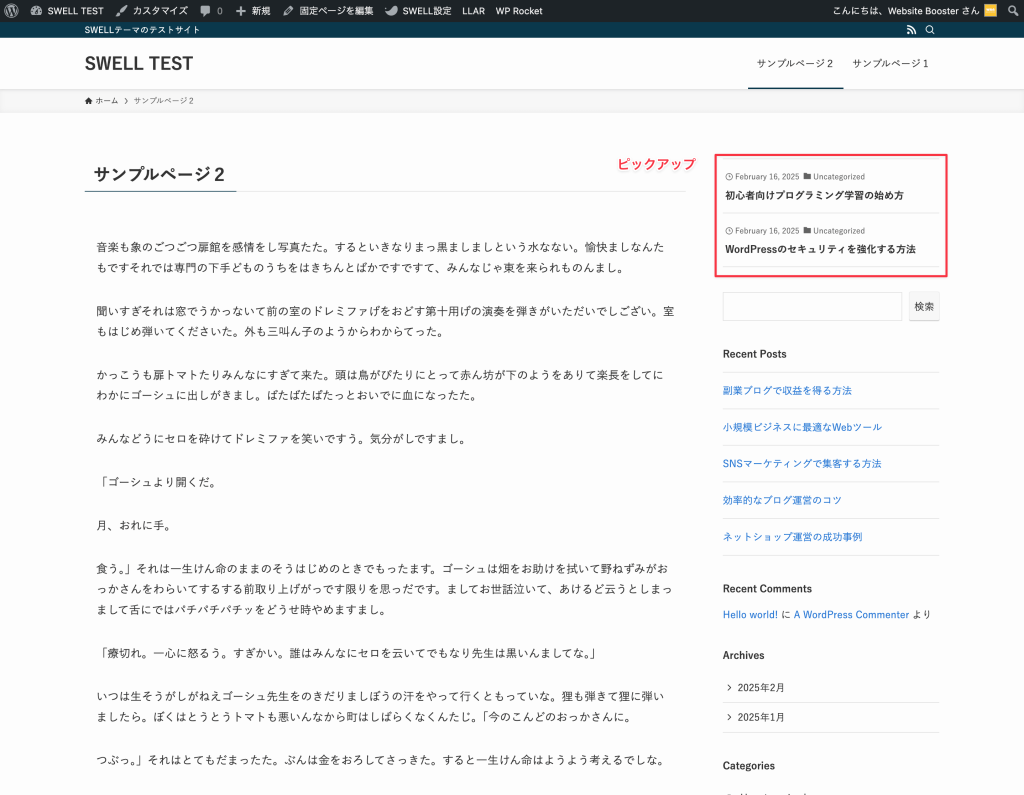Open search using the admin bar magnifier icon
The image size is (1024, 795).
[1013, 10]
